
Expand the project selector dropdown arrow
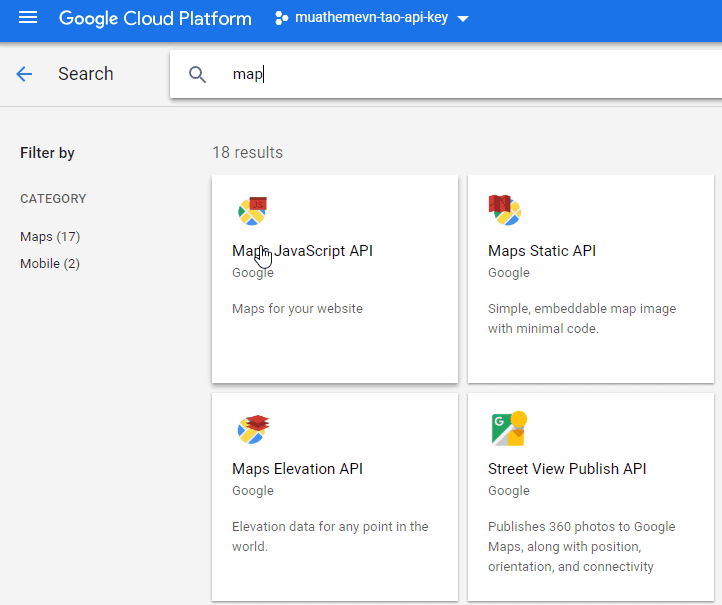click(x=463, y=19)
